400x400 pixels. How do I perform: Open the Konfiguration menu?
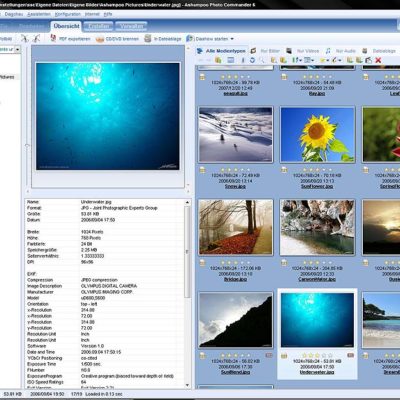tap(68, 14)
